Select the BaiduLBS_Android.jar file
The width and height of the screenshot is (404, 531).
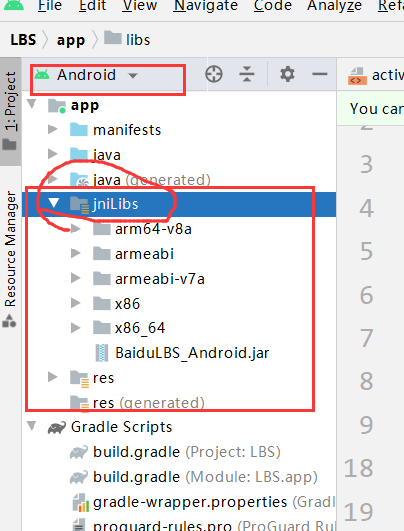tap(179, 353)
